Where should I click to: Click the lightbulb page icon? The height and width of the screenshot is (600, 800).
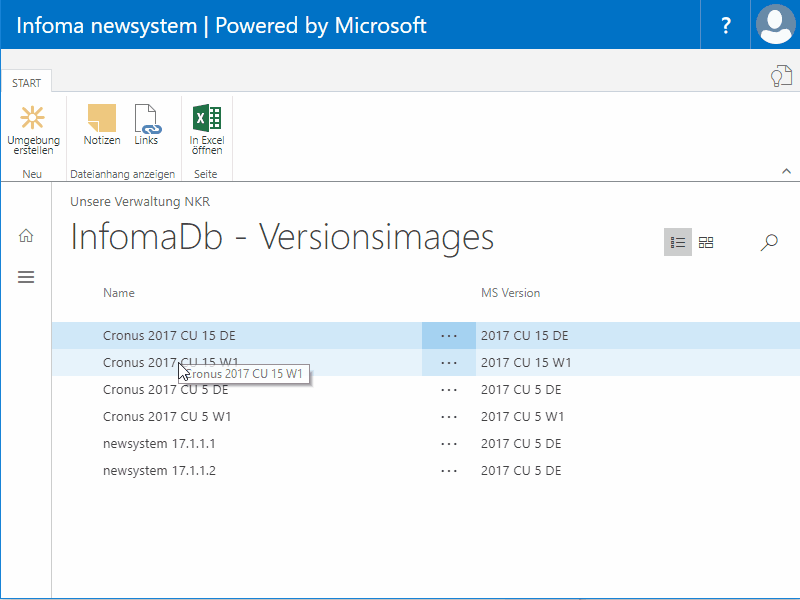tap(781, 77)
